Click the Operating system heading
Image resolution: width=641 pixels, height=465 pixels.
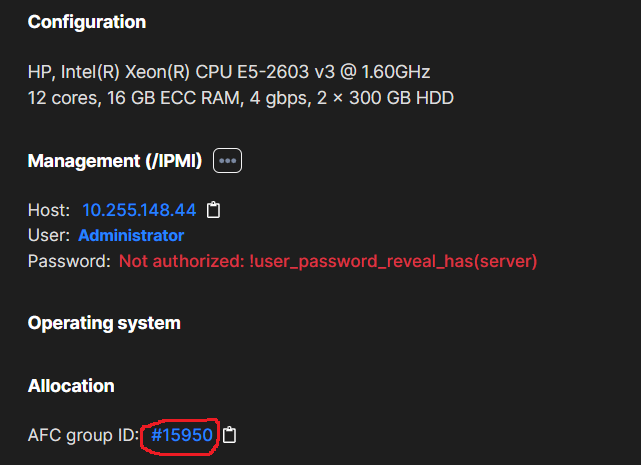coord(104,323)
